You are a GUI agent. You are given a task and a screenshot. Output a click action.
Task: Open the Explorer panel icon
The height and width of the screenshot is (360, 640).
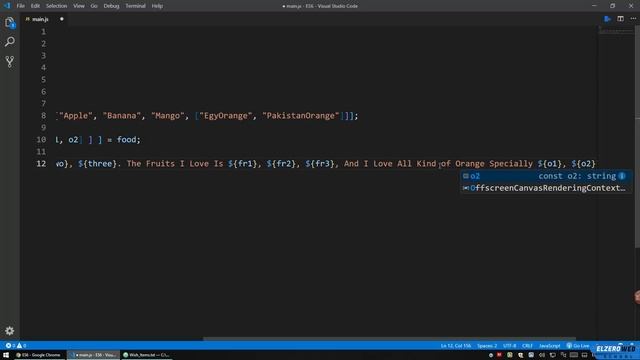10,23
